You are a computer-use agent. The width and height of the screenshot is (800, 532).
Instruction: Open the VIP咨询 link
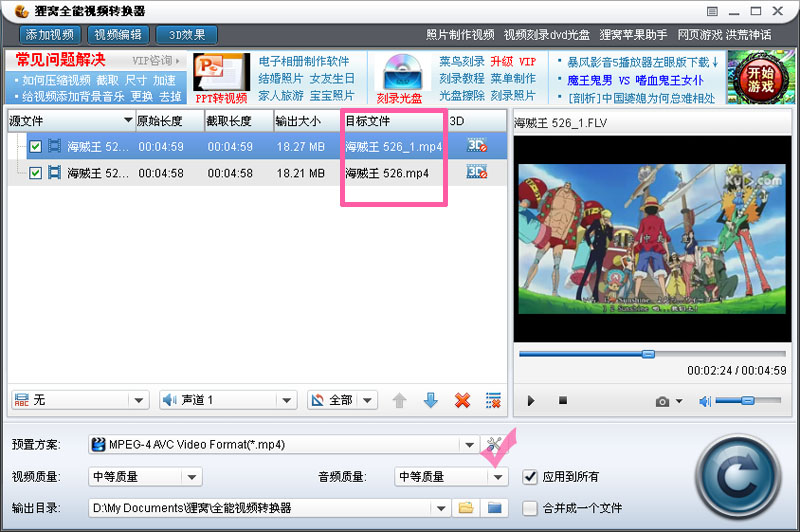(155, 61)
